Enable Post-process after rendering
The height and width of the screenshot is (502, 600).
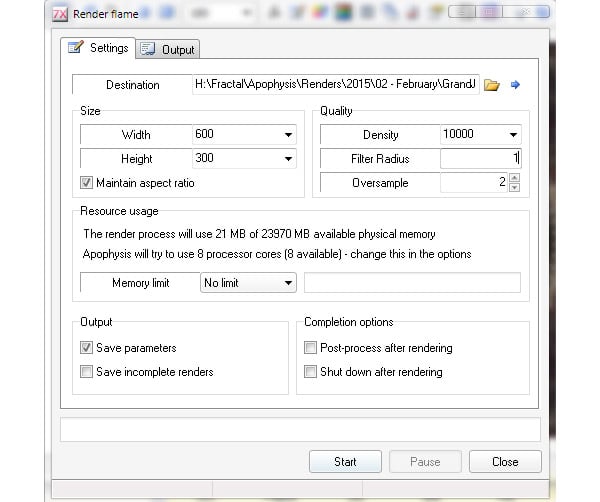point(310,347)
